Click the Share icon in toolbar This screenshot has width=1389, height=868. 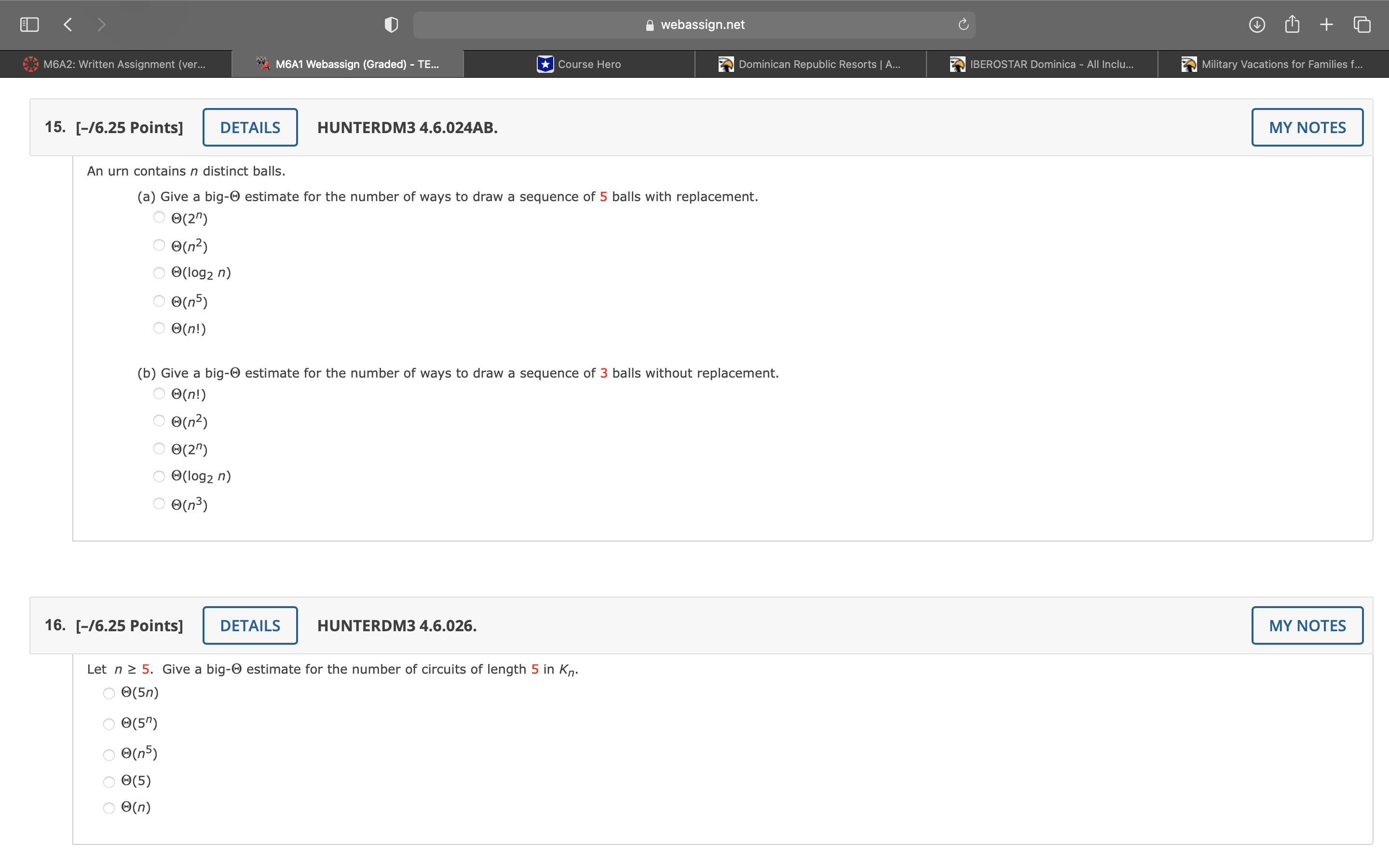click(1292, 25)
